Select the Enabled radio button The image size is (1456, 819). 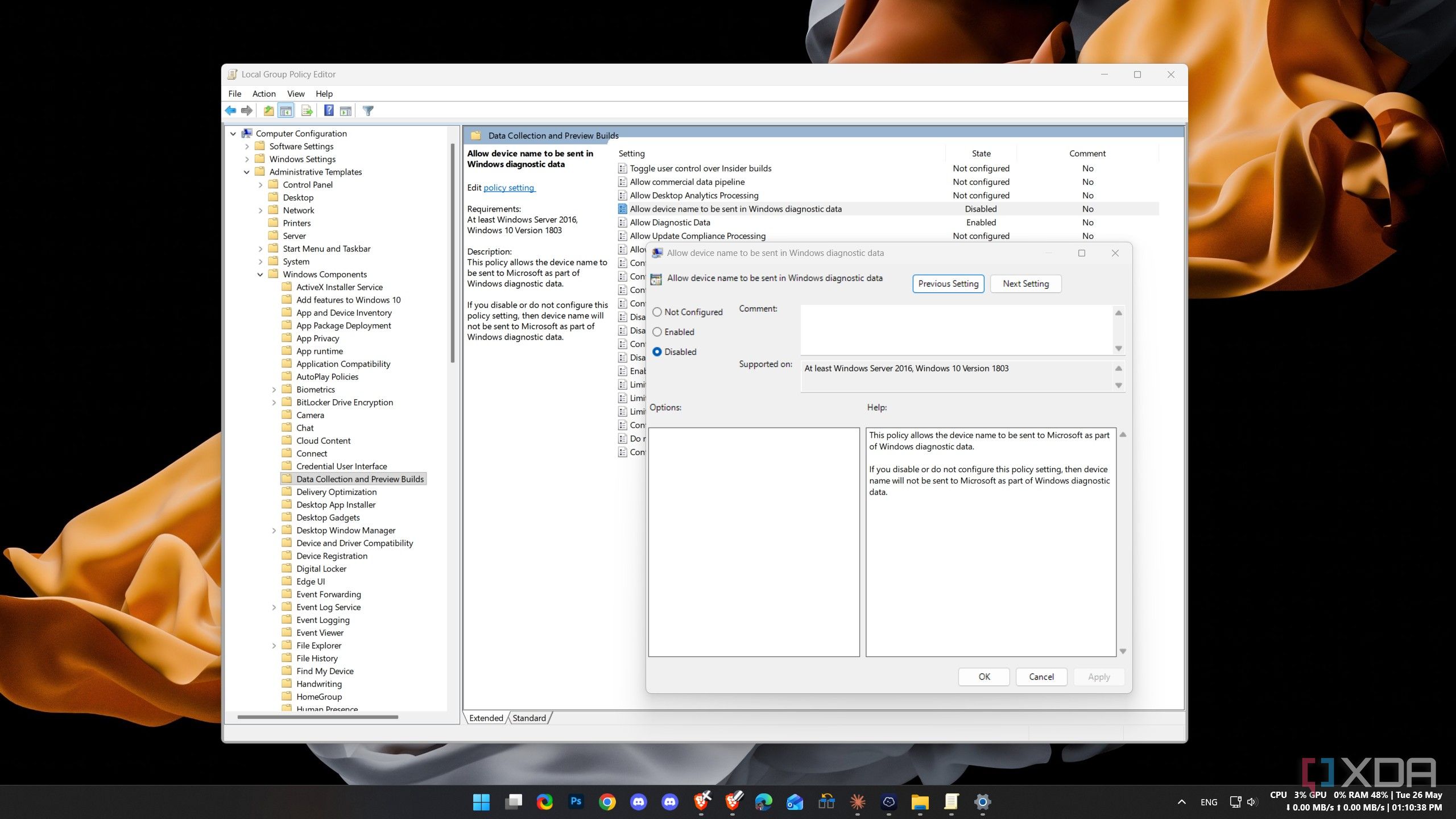(x=657, y=332)
